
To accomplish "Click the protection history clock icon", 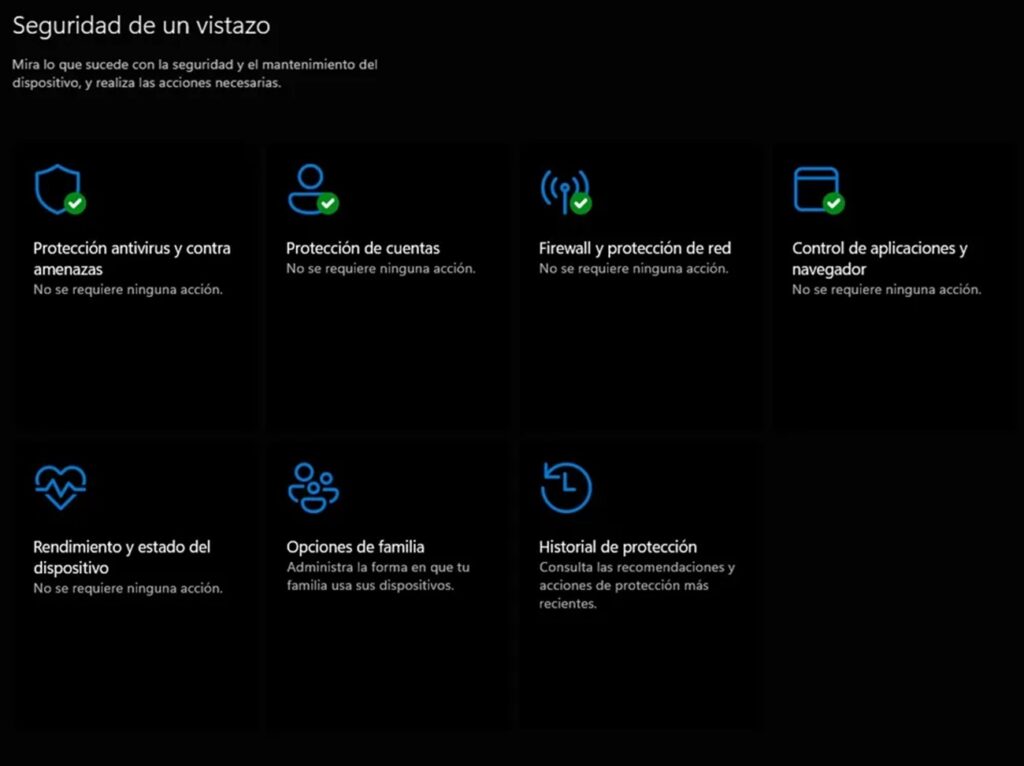I will 566,488.
